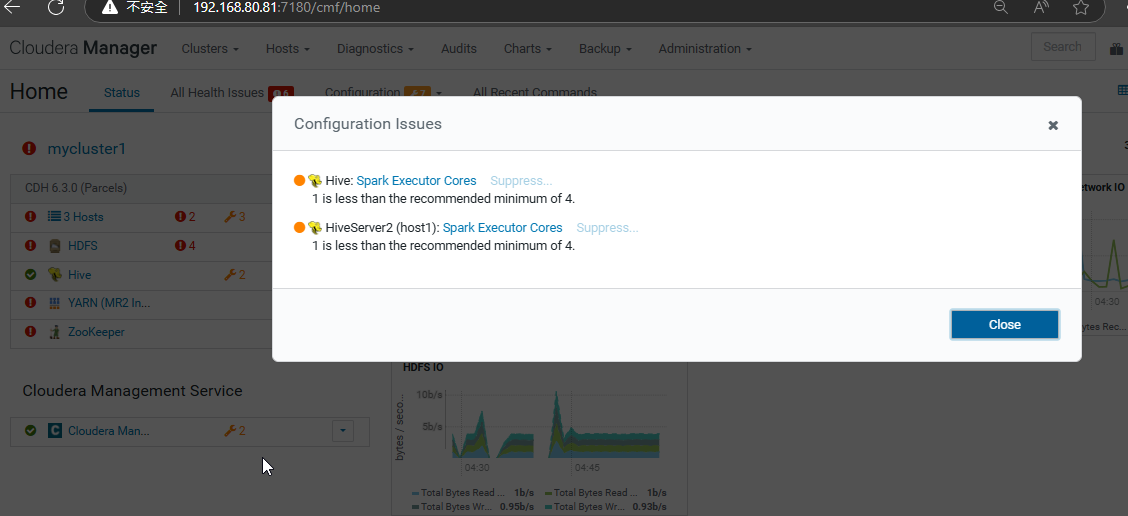Viewport: 1128px width, 516px height.
Task: Expand the Cloudera Management Service actions dropdown
Action: tap(342, 430)
